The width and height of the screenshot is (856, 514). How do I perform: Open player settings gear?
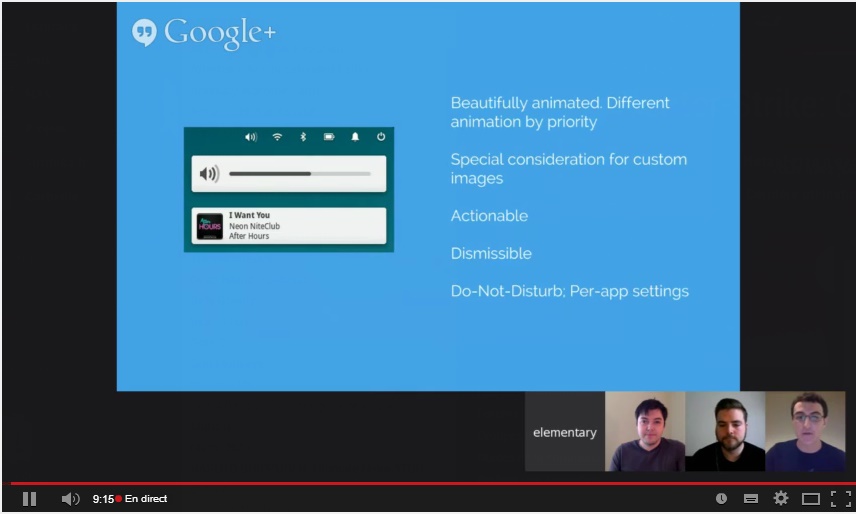[781, 498]
